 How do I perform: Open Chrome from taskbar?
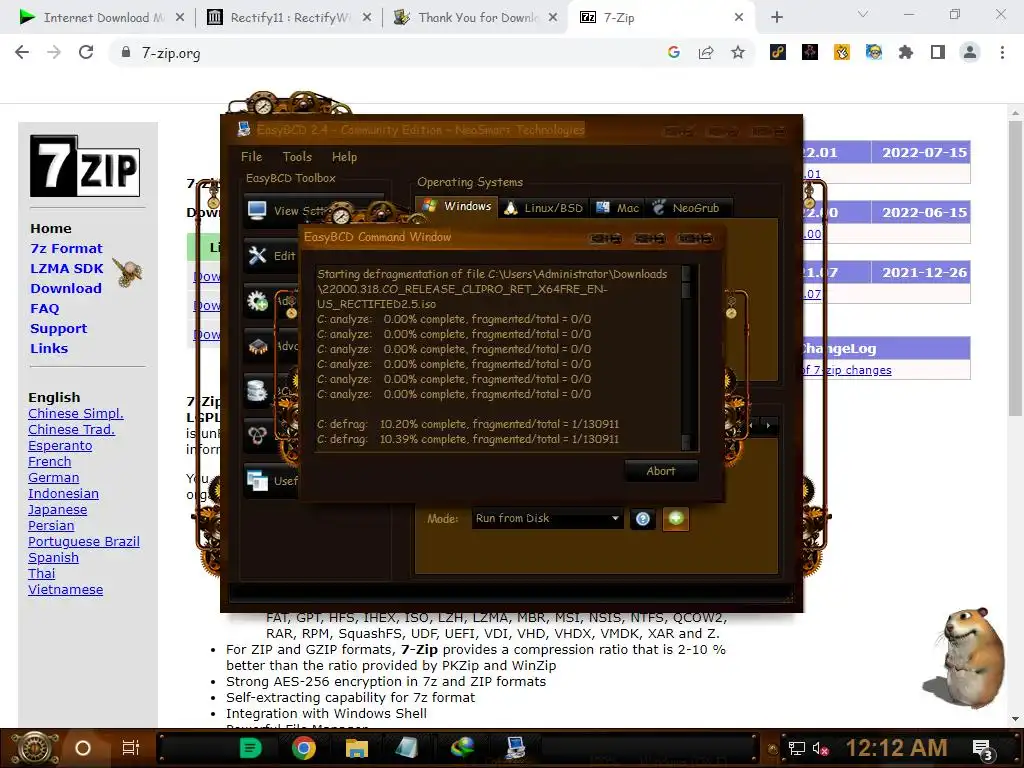(304, 748)
